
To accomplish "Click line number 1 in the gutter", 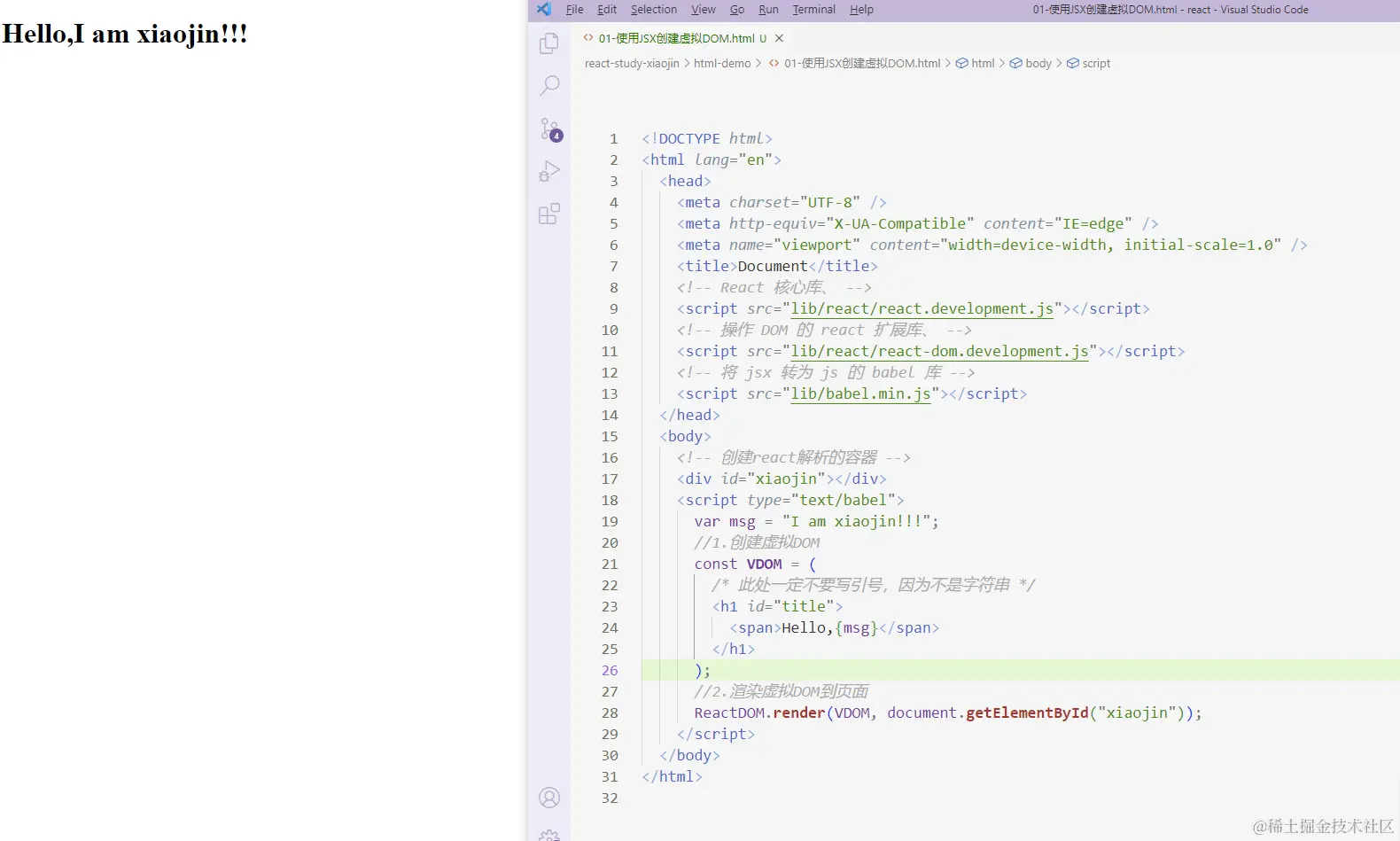I will coord(613,138).
